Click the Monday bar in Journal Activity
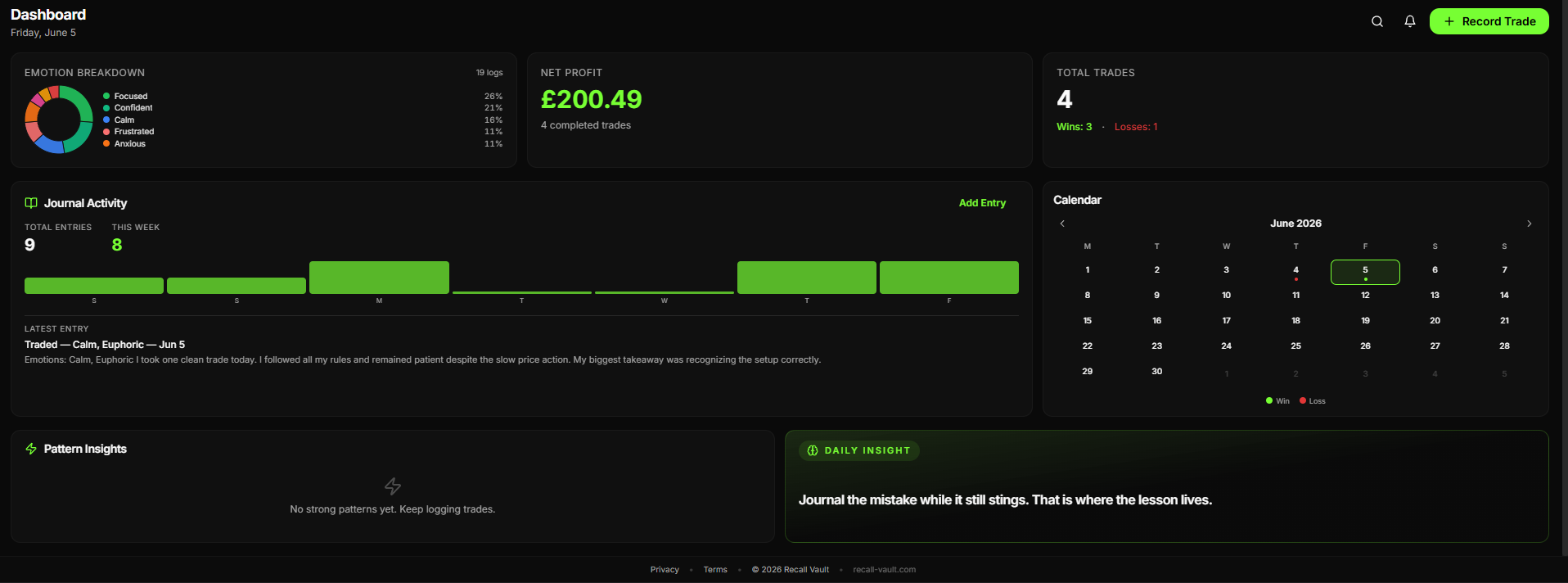Screen dimensions: 1568x583 click(x=379, y=278)
